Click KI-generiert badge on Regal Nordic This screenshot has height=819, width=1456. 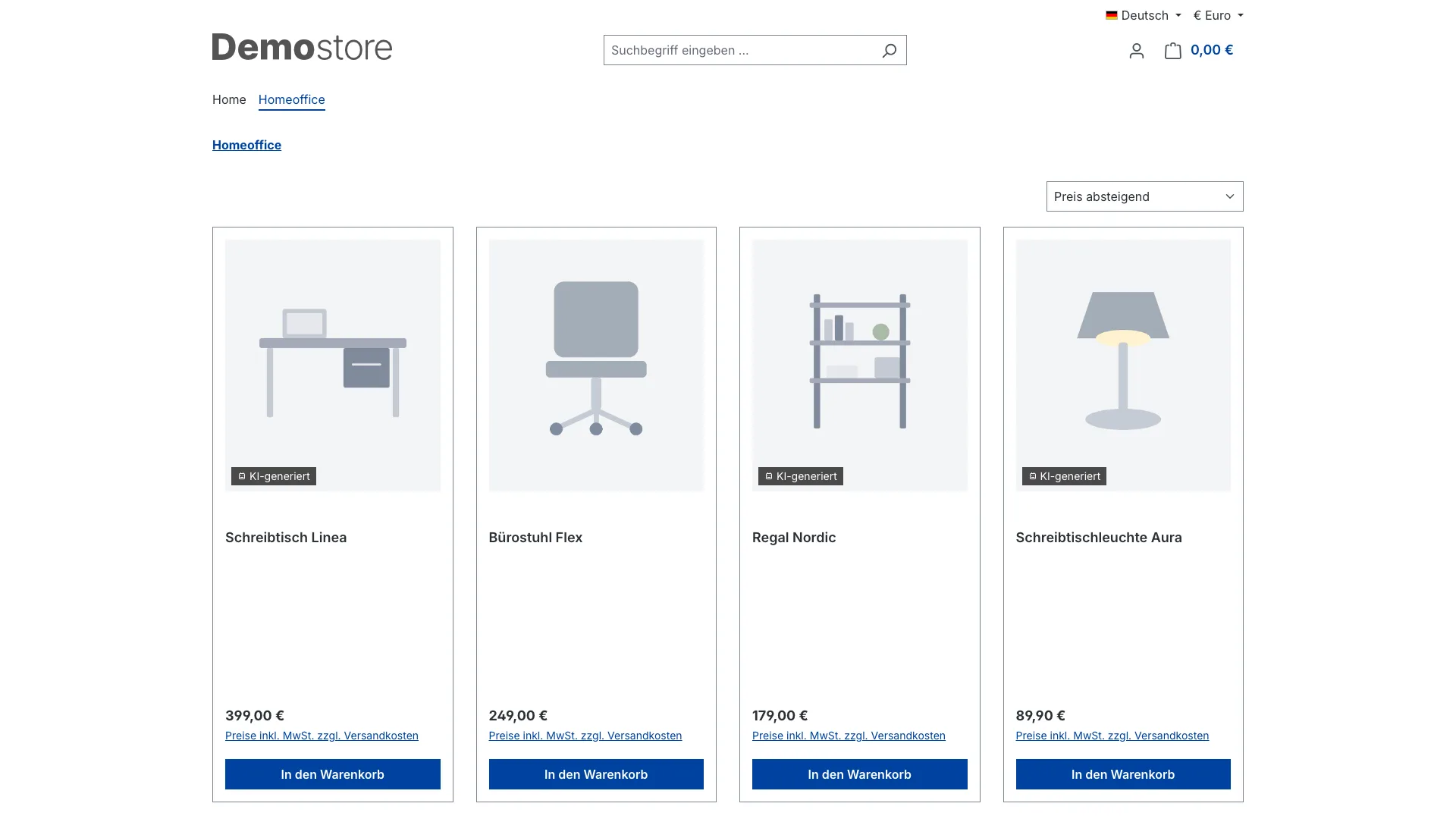tap(801, 476)
